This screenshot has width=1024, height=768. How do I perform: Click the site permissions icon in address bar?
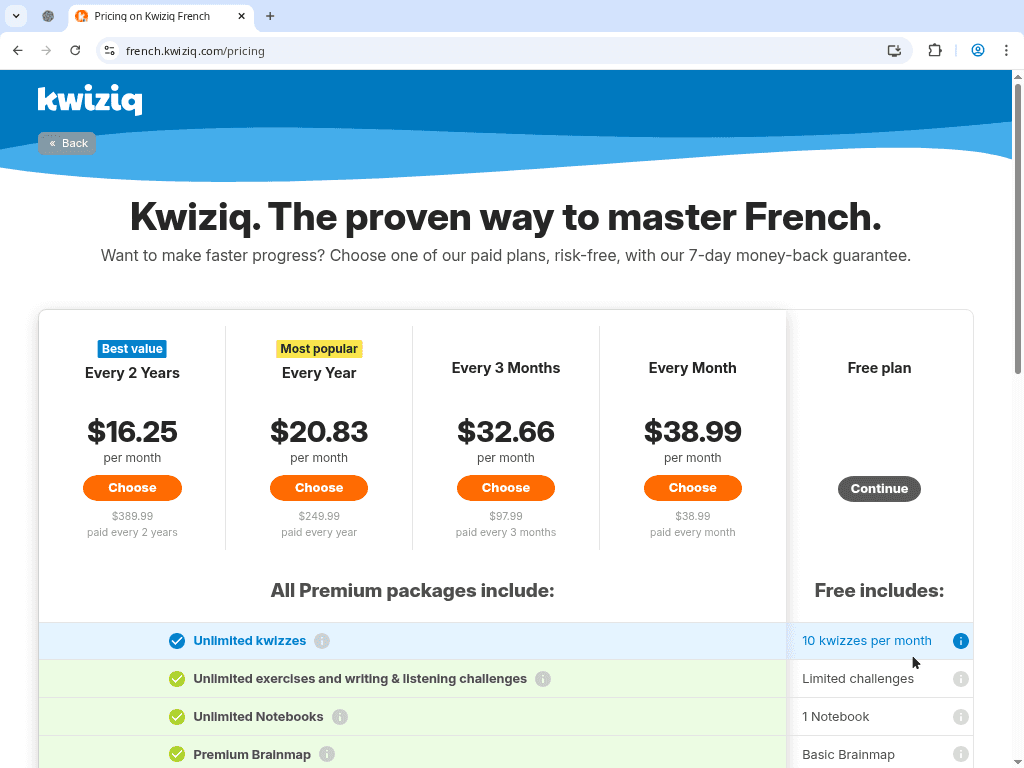109,50
